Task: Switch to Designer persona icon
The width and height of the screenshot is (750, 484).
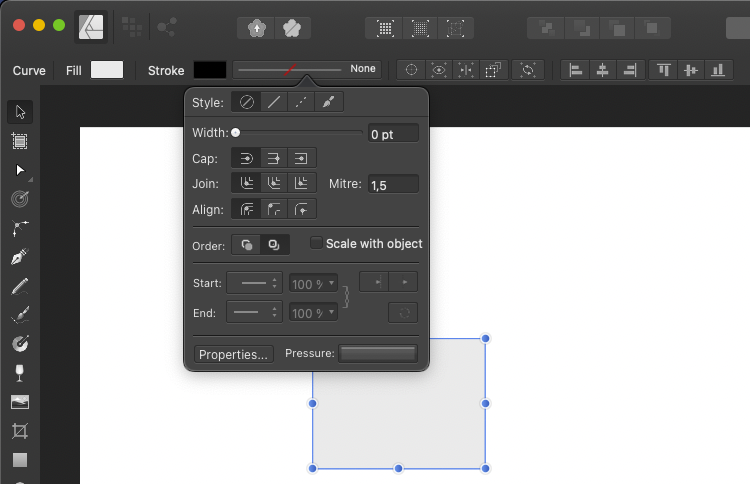Action: click(92, 28)
